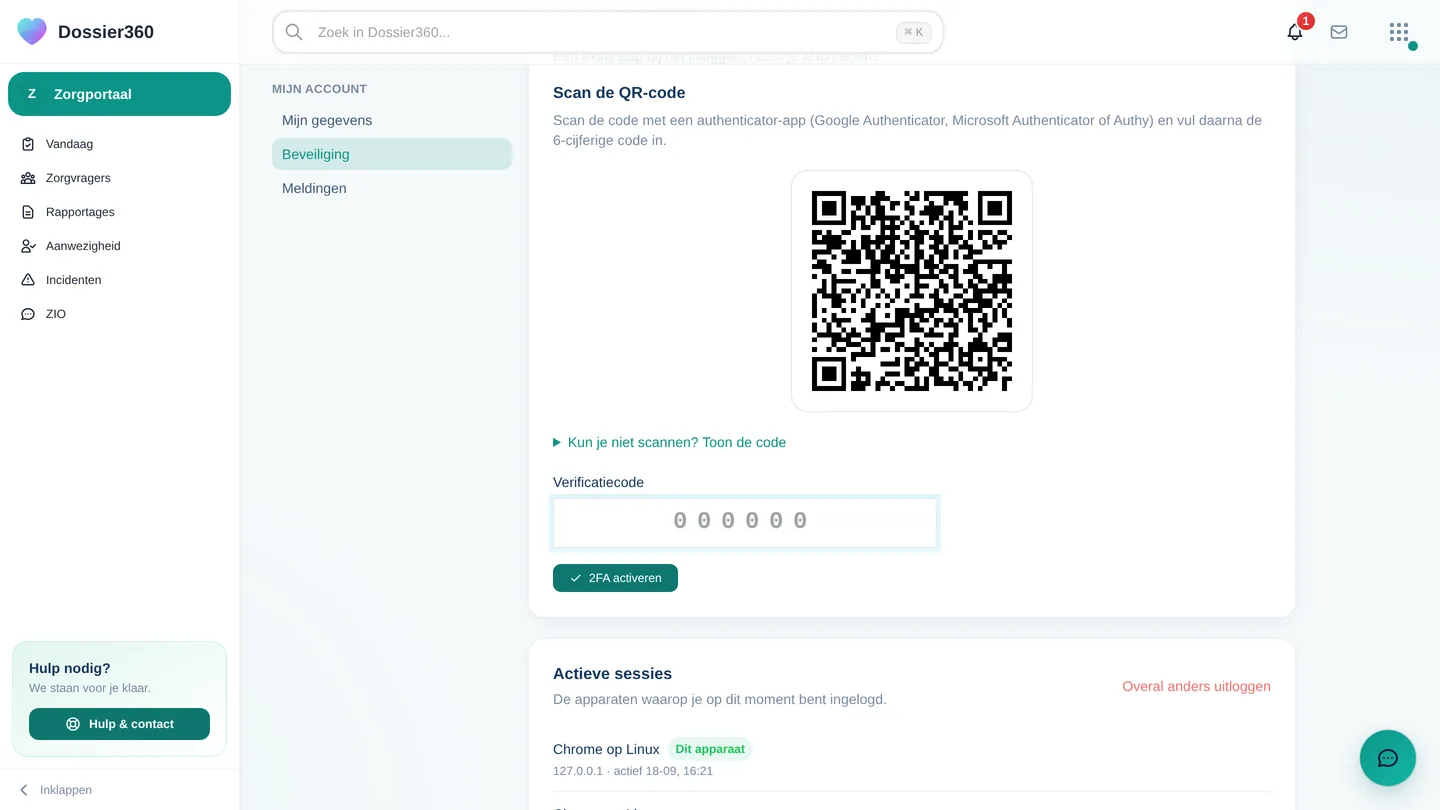Open Zorgvragers in the sidebar
Viewport: 1440px width, 810px height.
[119, 178]
